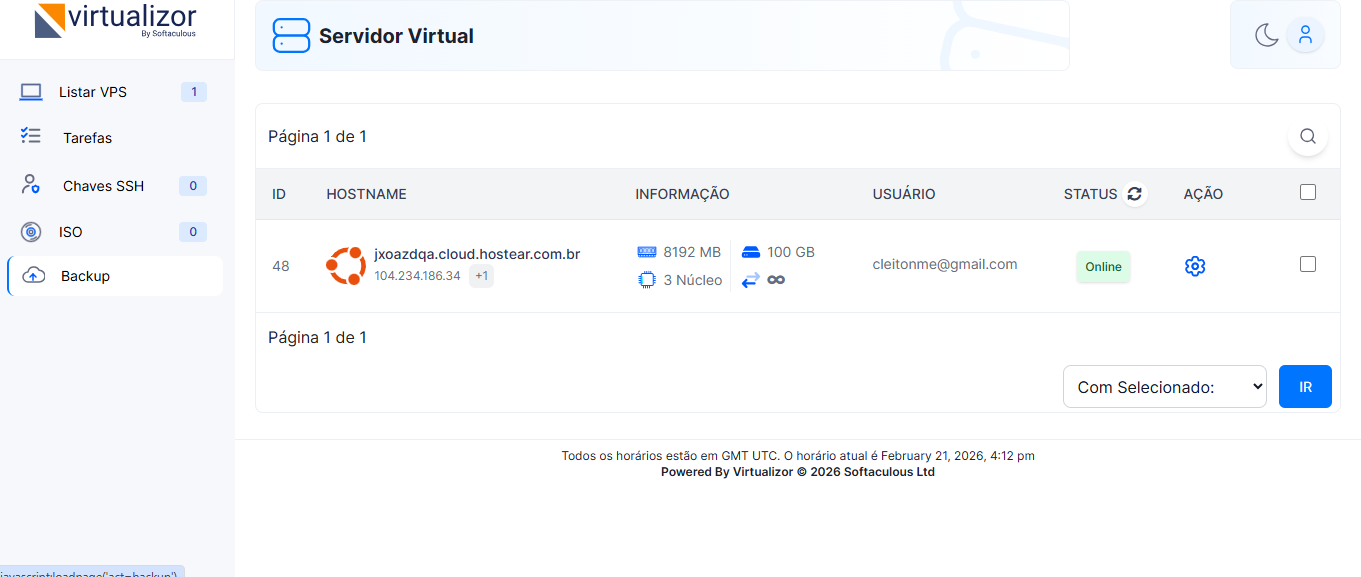Viewport: 1361px width, 577px height.
Task: Open the Backup sidebar item
Action: click(x=85, y=276)
